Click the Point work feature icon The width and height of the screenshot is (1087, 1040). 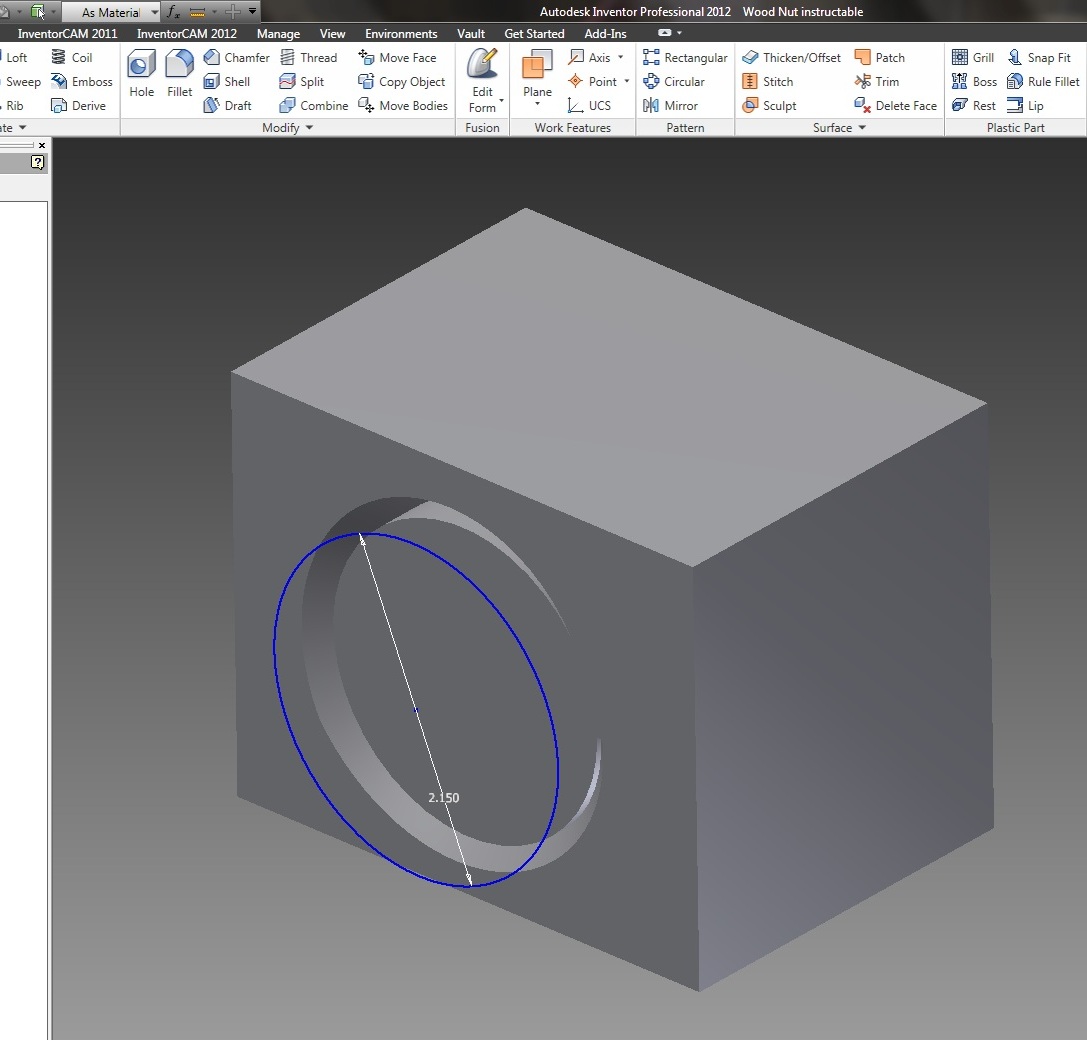point(575,82)
